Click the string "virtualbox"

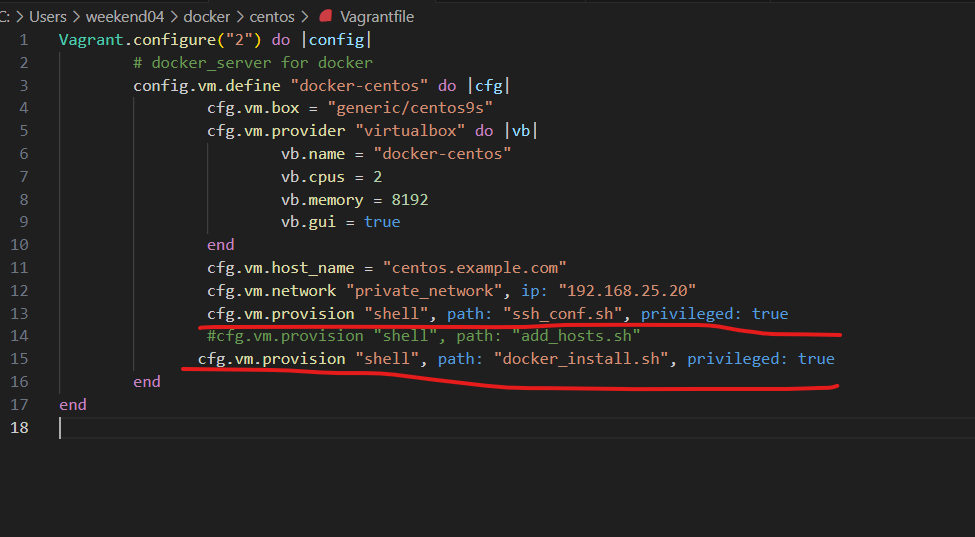(x=410, y=131)
